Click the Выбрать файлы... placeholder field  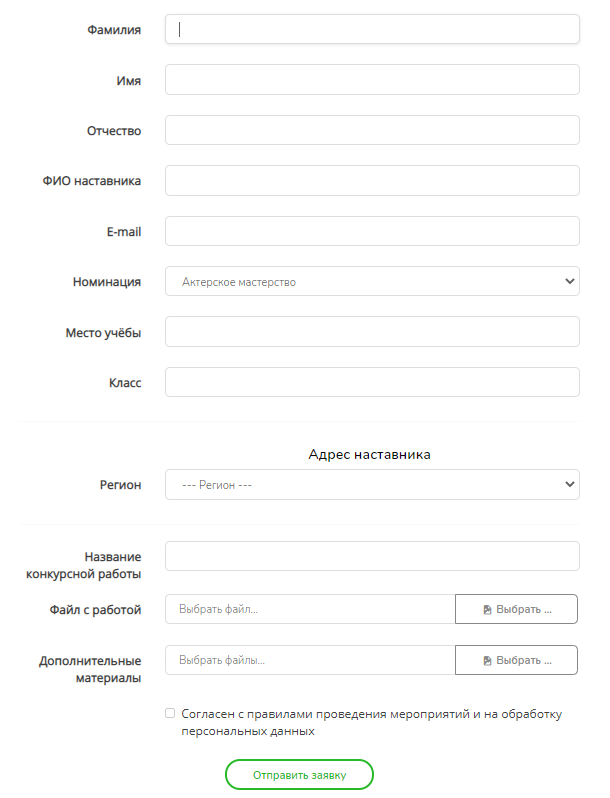pos(310,660)
